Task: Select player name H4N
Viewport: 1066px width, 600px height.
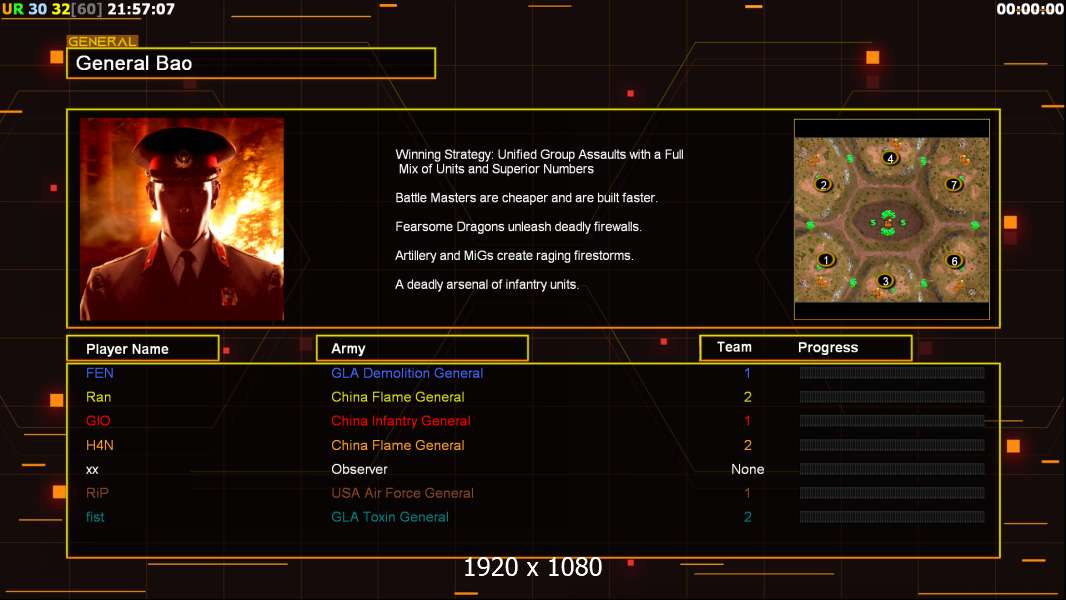Action: 99,445
